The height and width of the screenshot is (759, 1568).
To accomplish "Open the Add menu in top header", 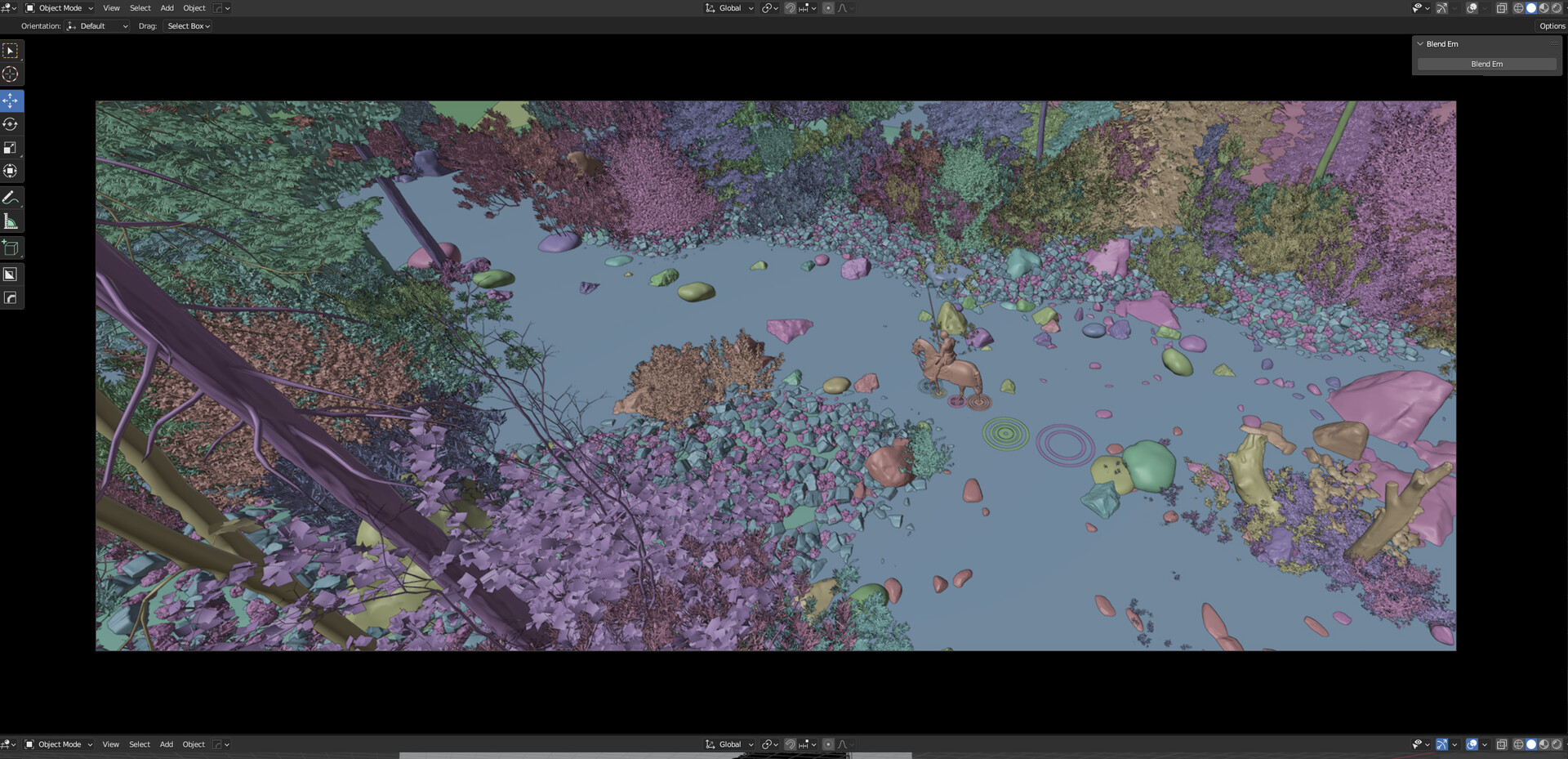I will (x=167, y=8).
